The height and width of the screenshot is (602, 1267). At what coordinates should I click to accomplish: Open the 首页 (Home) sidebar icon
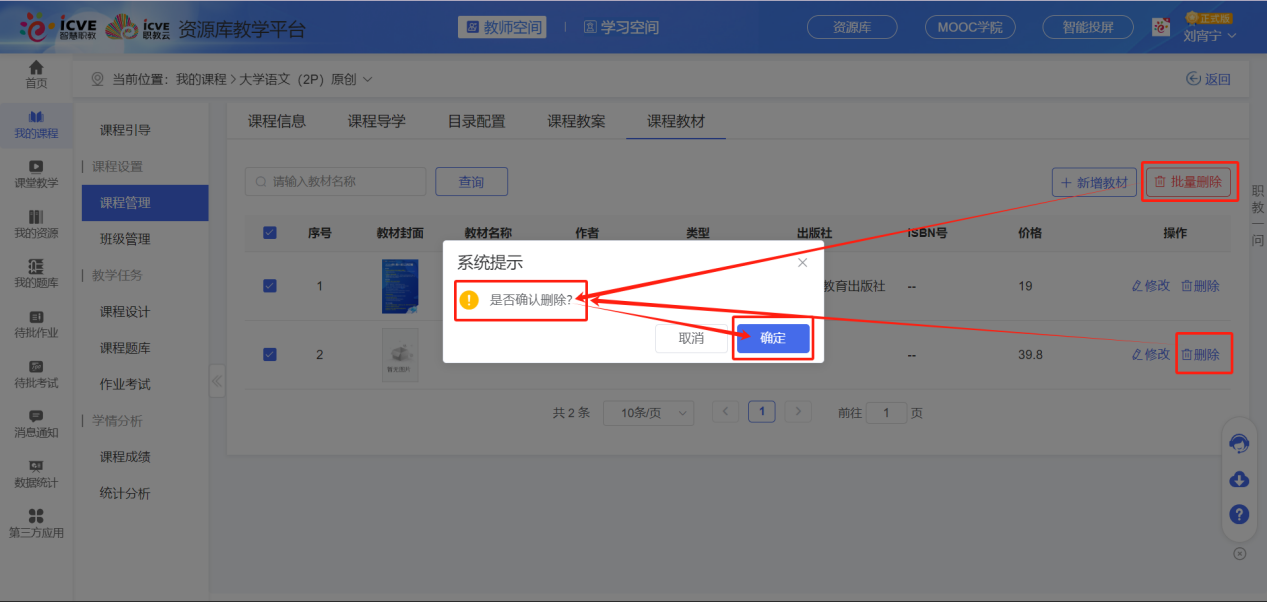(x=36, y=75)
